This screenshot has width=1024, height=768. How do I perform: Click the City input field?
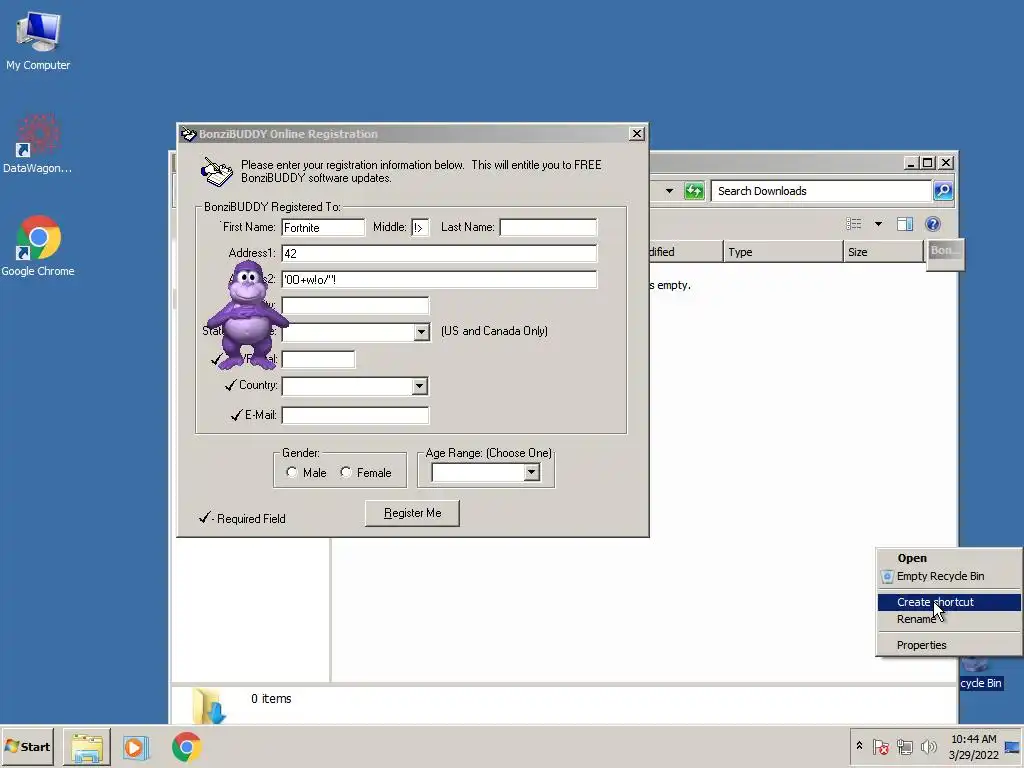point(355,306)
